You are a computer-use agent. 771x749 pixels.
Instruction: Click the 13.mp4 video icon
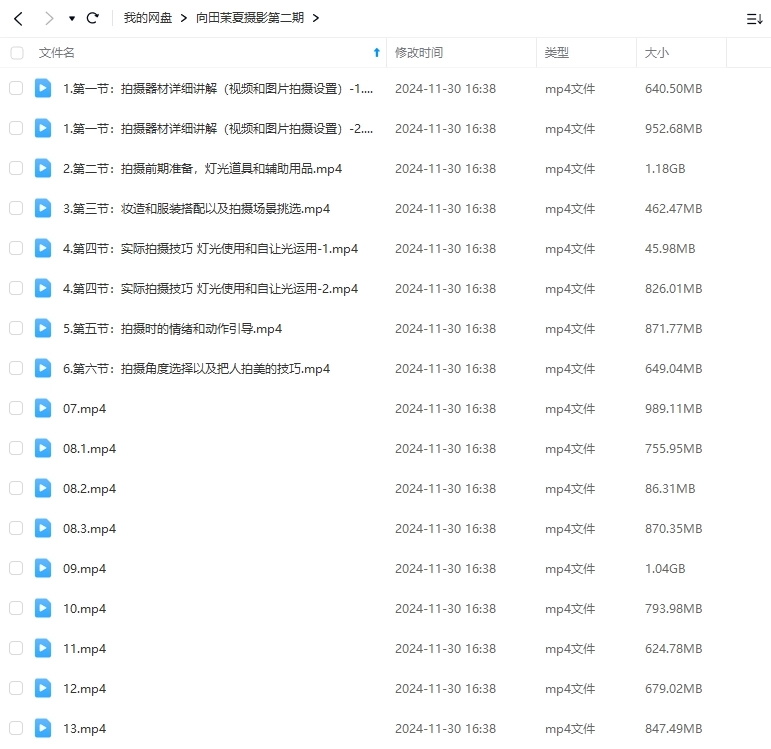pos(43,728)
